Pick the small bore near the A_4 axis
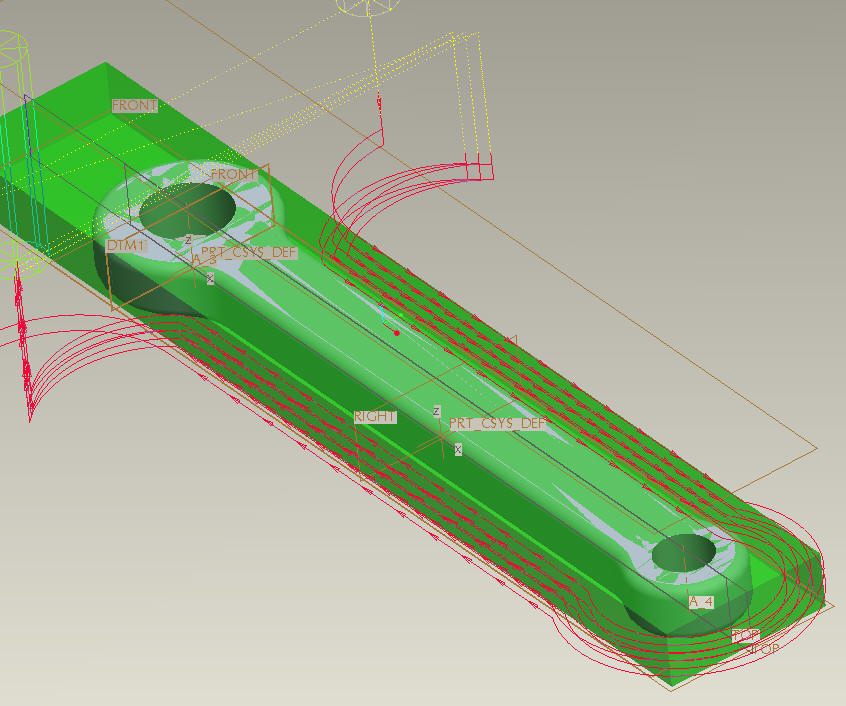 [x=684, y=552]
